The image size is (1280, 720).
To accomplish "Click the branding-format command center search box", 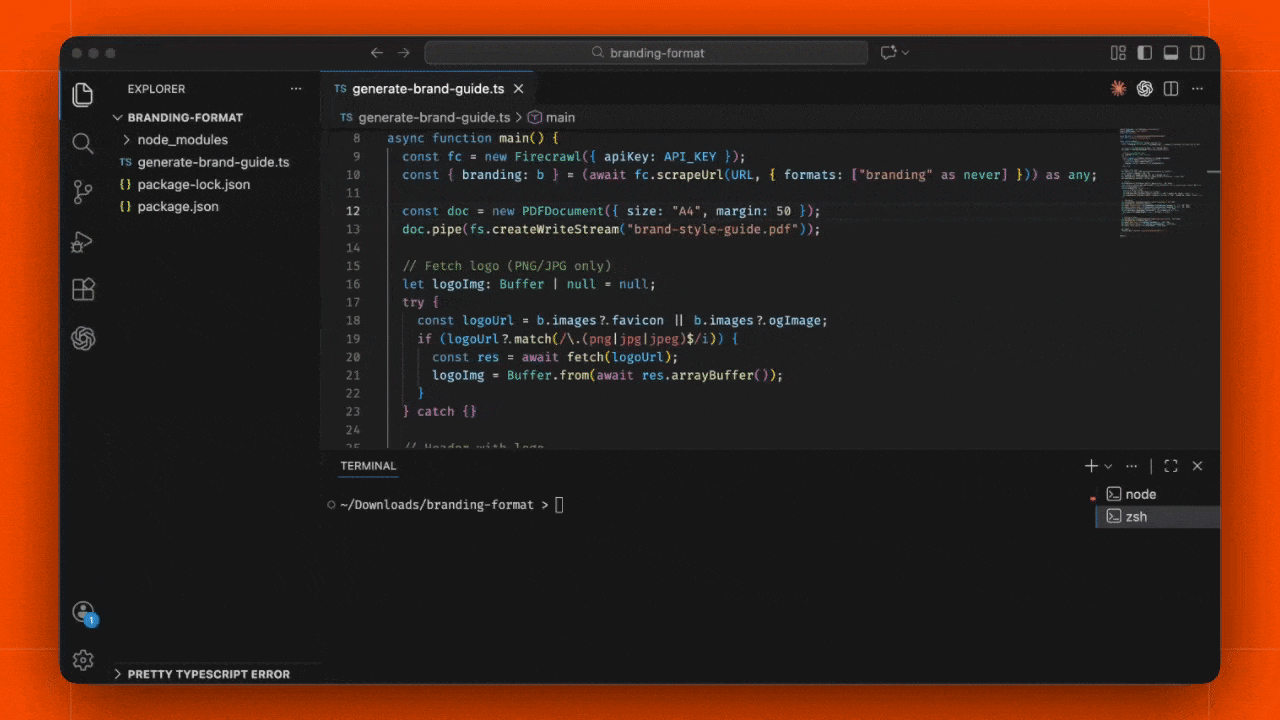I will [x=646, y=53].
